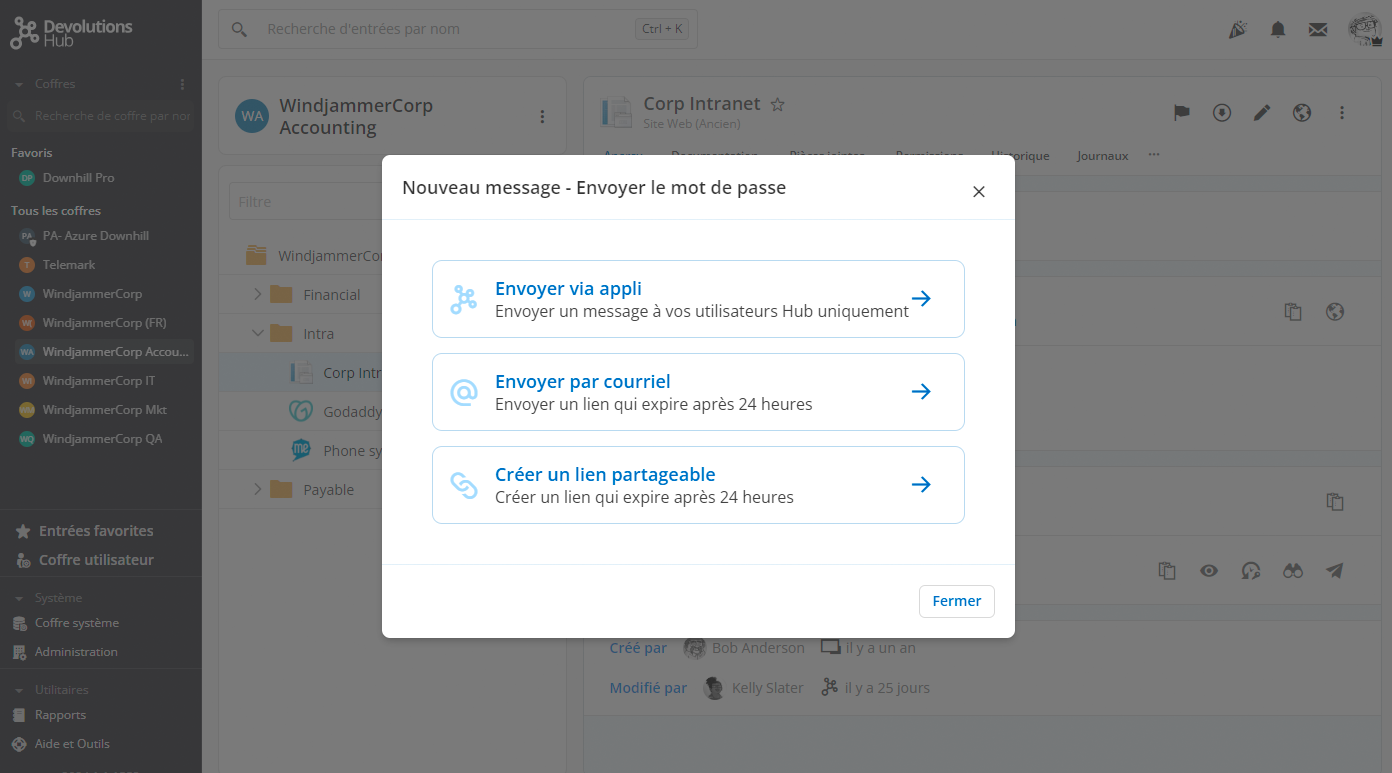This screenshot has height=773, width=1392.
Task: Open Coffre système
Action: (x=76, y=623)
